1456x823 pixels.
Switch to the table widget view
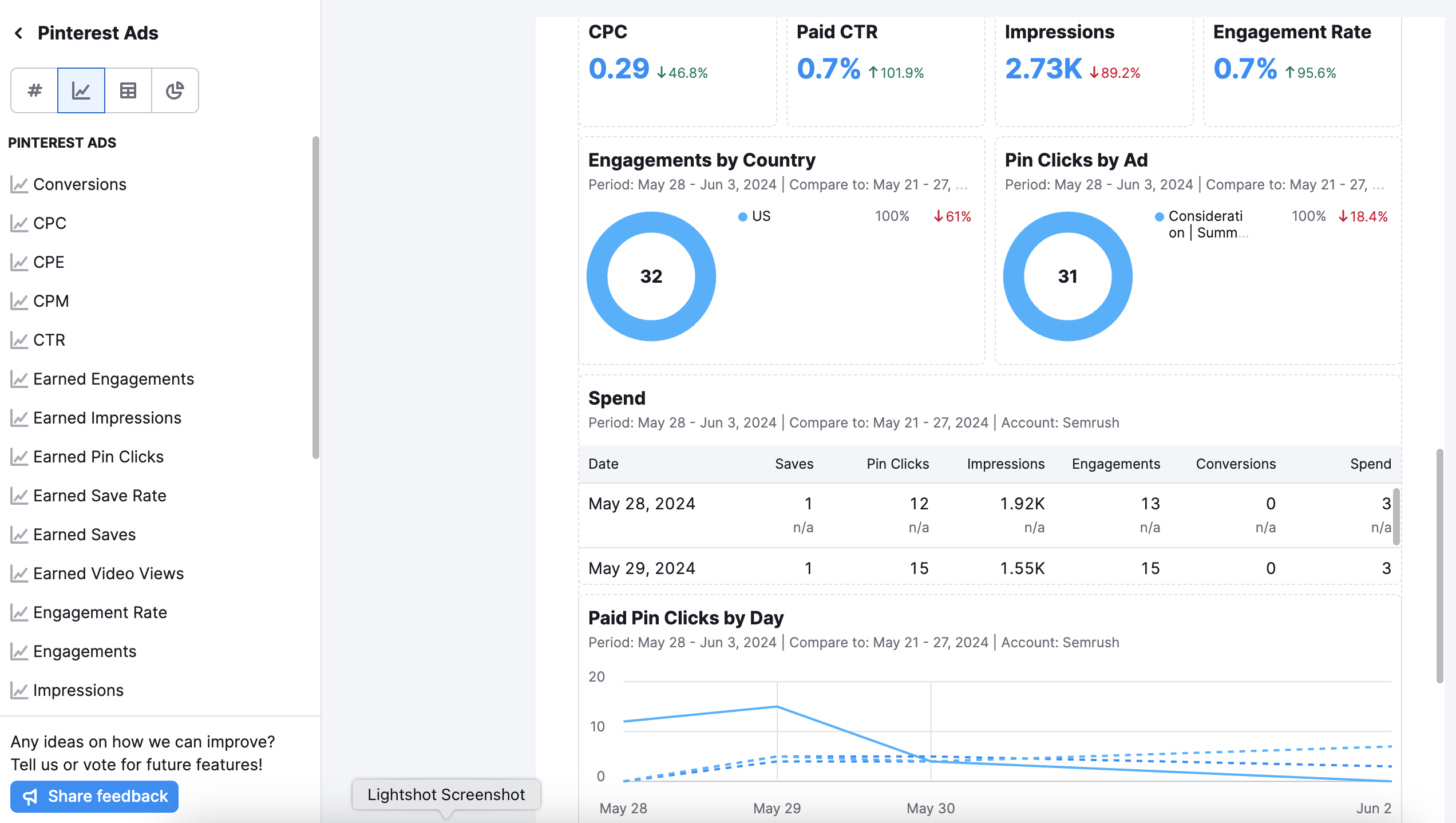click(x=128, y=90)
